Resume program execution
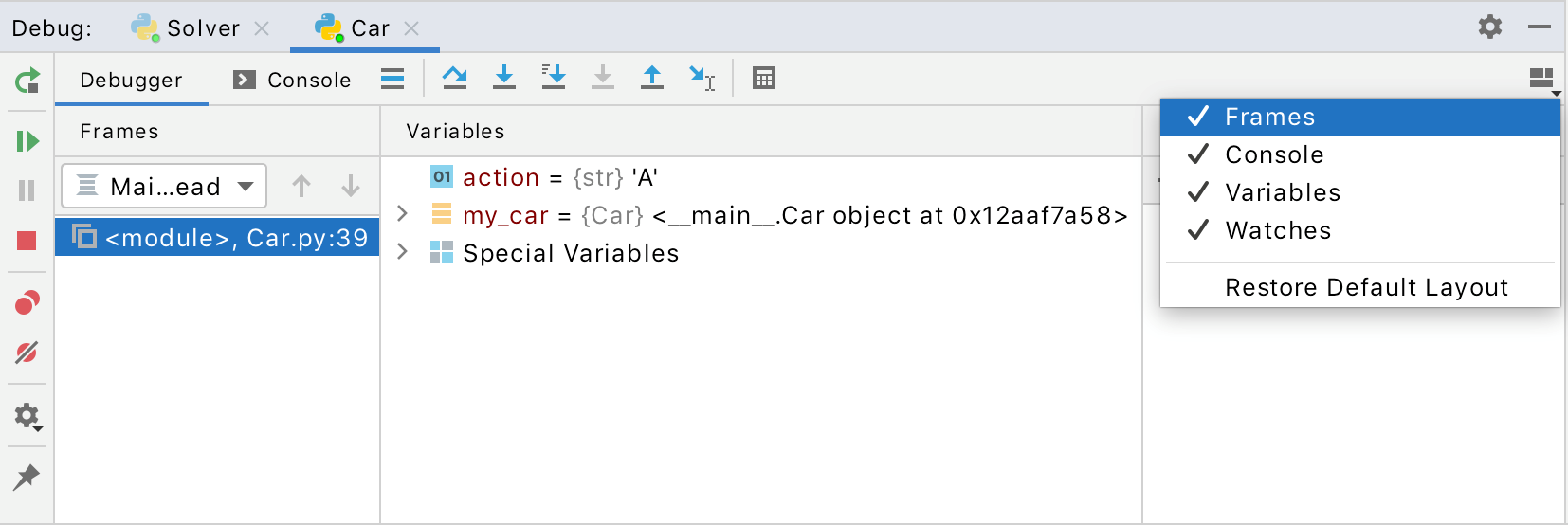 click(x=27, y=141)
